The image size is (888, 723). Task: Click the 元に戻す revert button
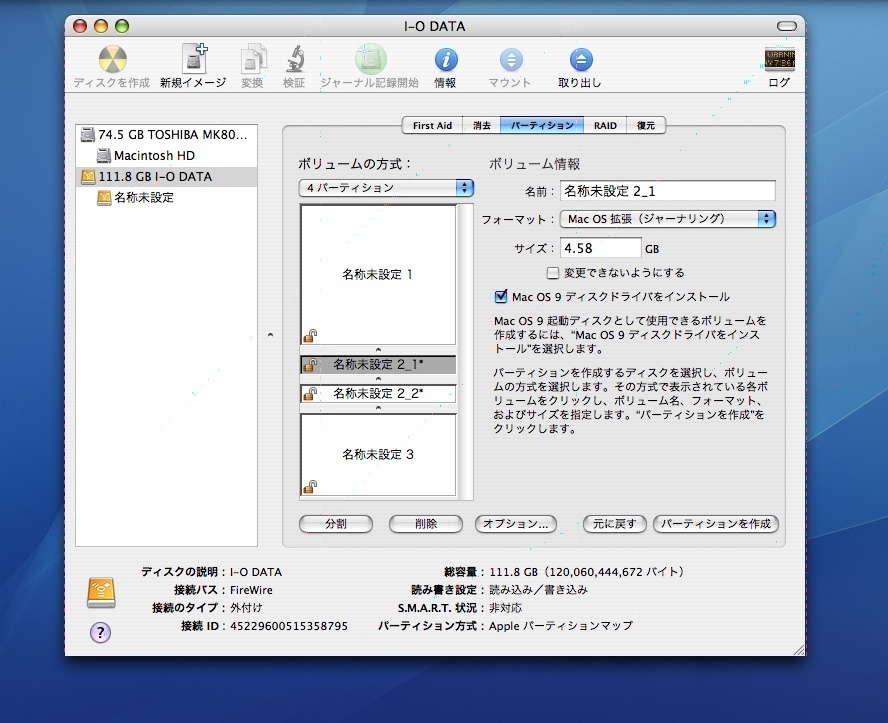coord(614,524)
